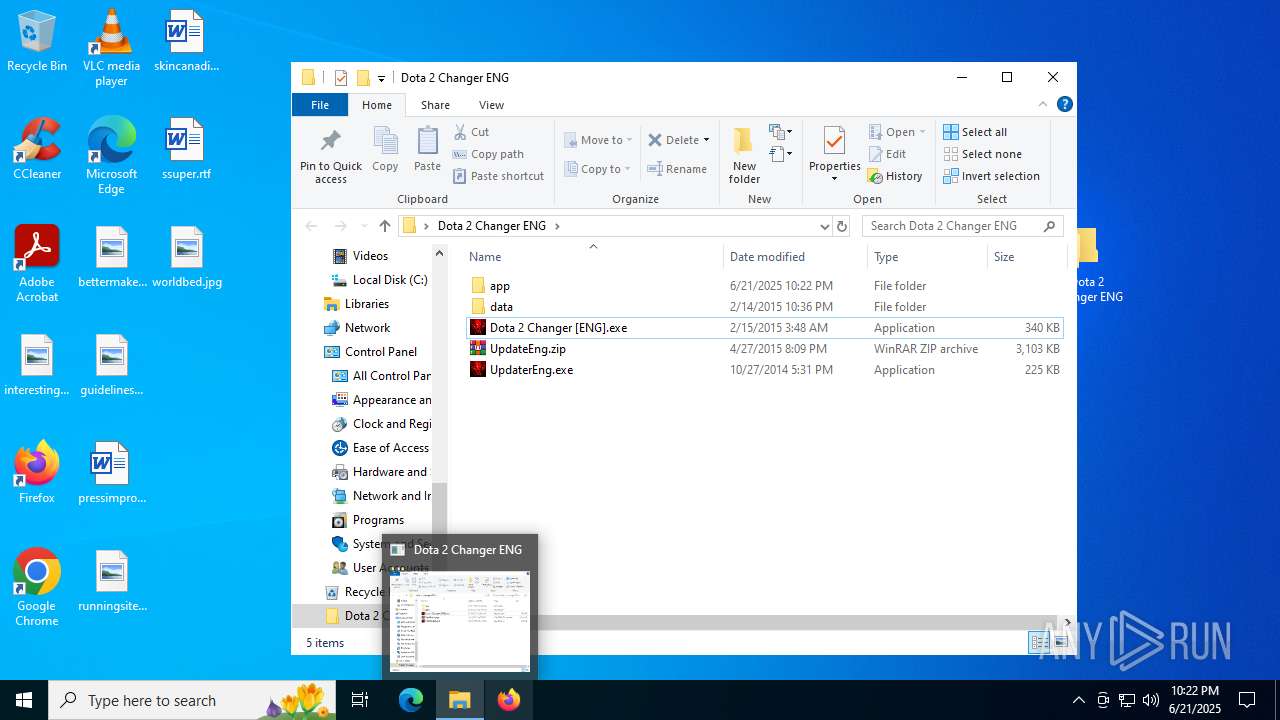The height and width of the screenshot is (720, 1280).
Task: Open file History command
Action: [x=895, y=176]
